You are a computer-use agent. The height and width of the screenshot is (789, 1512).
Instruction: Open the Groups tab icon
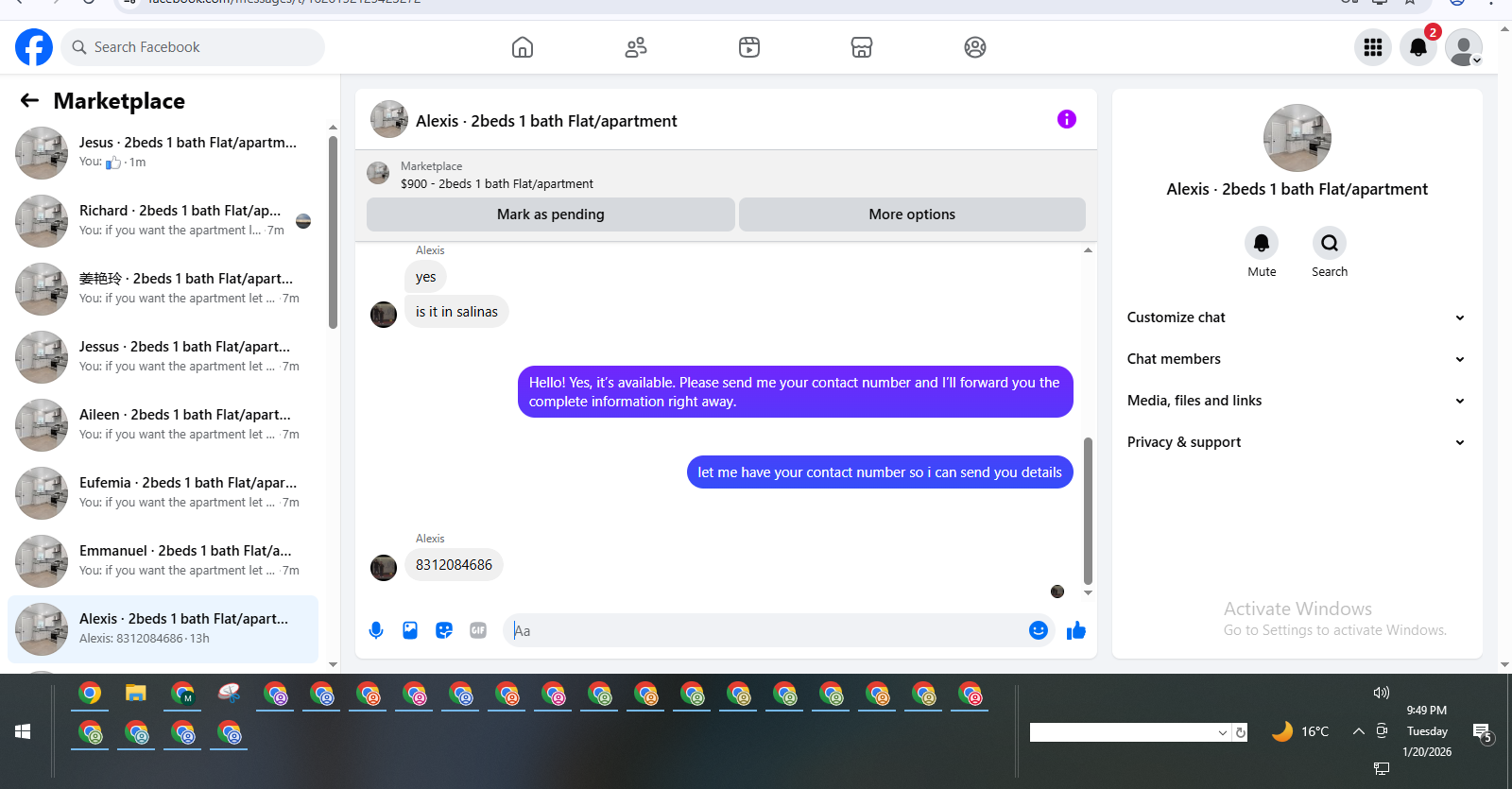point(975,47)
